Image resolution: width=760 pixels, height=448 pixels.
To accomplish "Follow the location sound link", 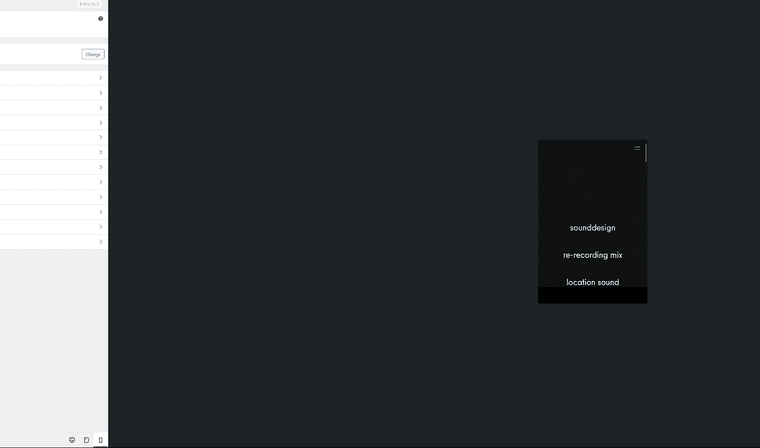I will tap(592, 282).
